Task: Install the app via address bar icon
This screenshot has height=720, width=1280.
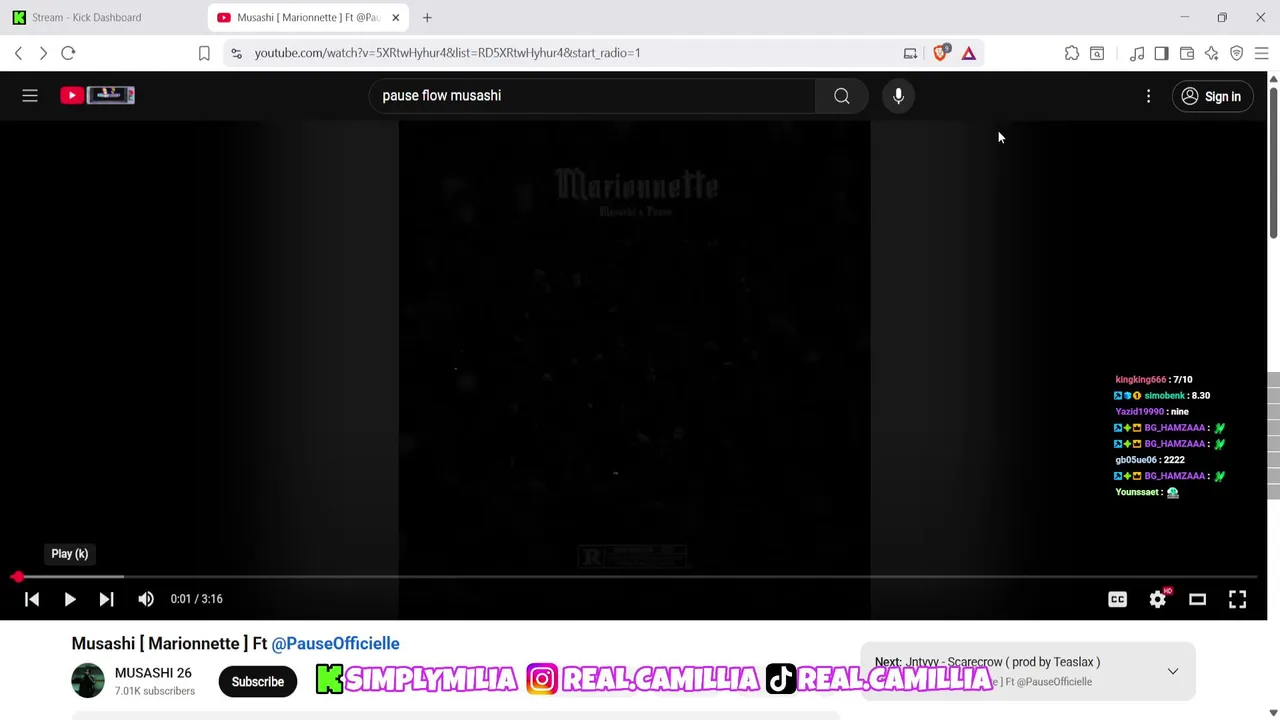Action: [x=910, y=53]
